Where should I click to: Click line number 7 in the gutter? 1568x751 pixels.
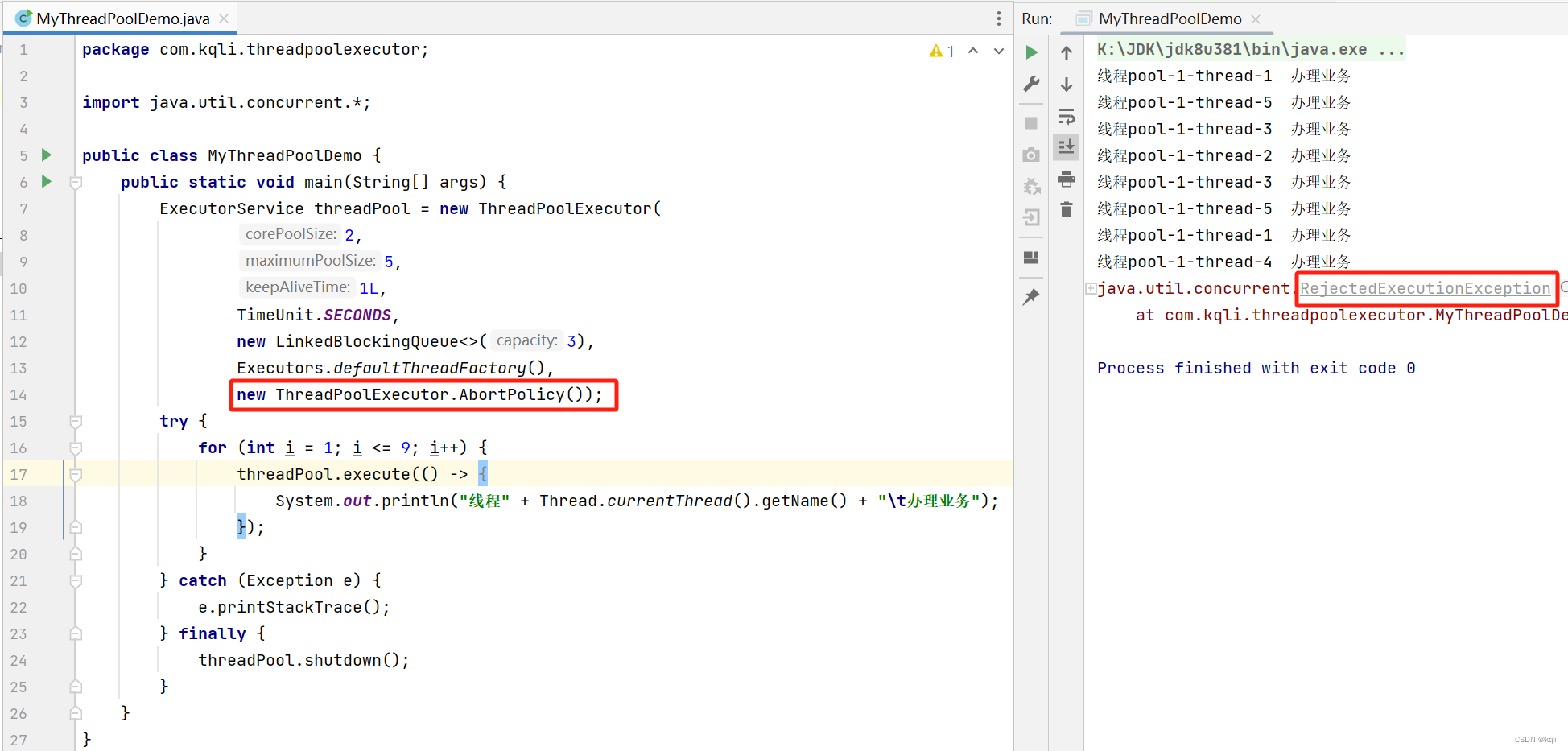[x=23, y=209]
